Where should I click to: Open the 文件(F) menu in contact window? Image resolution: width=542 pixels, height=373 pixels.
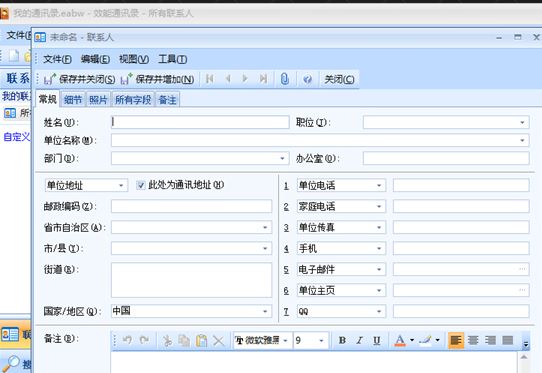tap(57, 59)
